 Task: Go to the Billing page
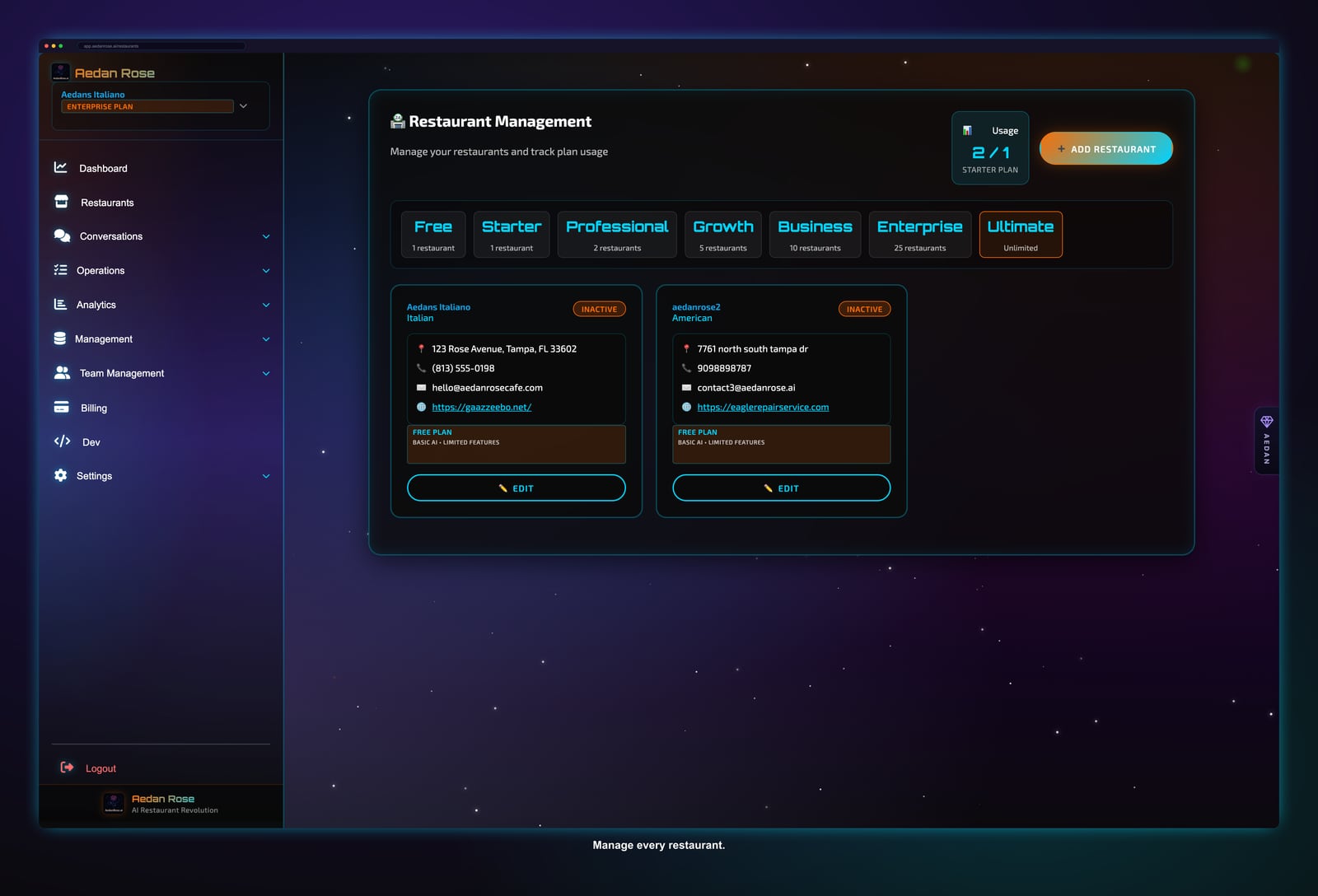pos(94,408)
